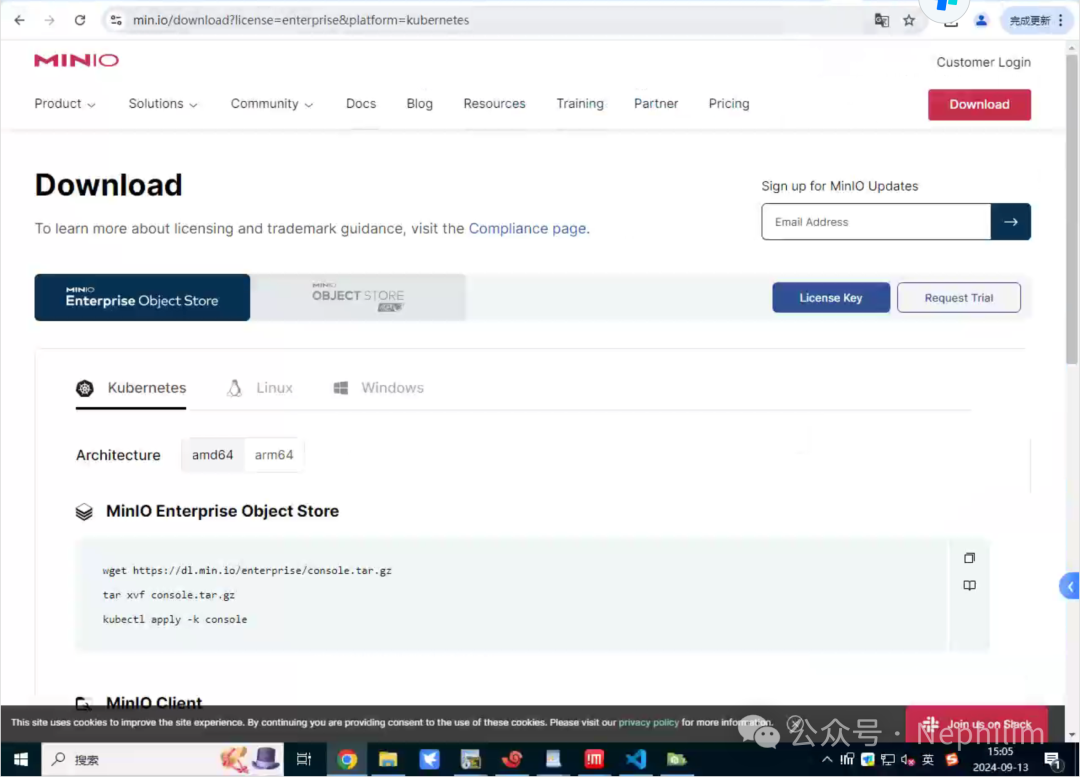Viewport: 1080px width, 777px height.
Task: Click the wget console.tar.gz command line
Action: (247, 570)
